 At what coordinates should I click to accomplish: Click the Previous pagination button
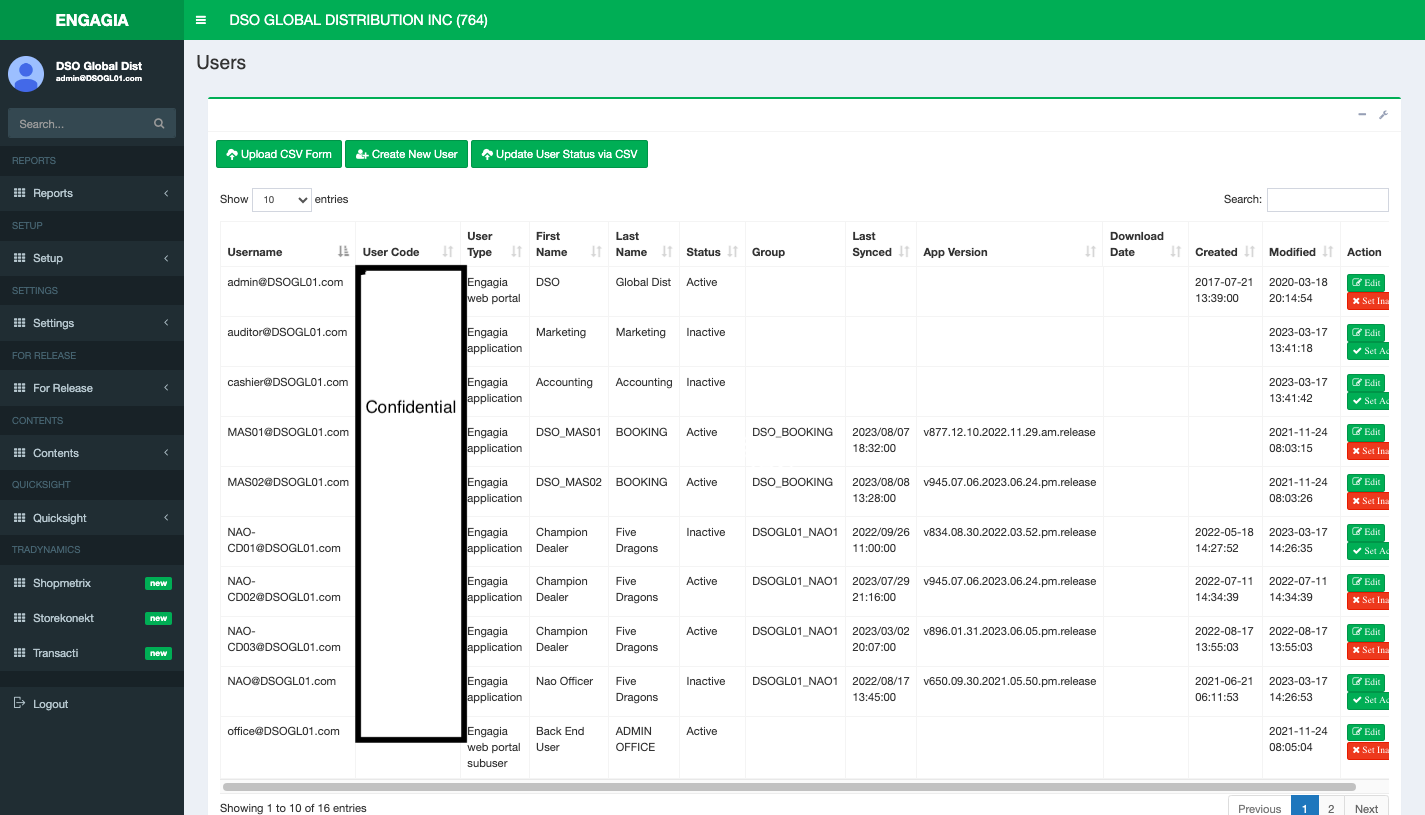1259,808
